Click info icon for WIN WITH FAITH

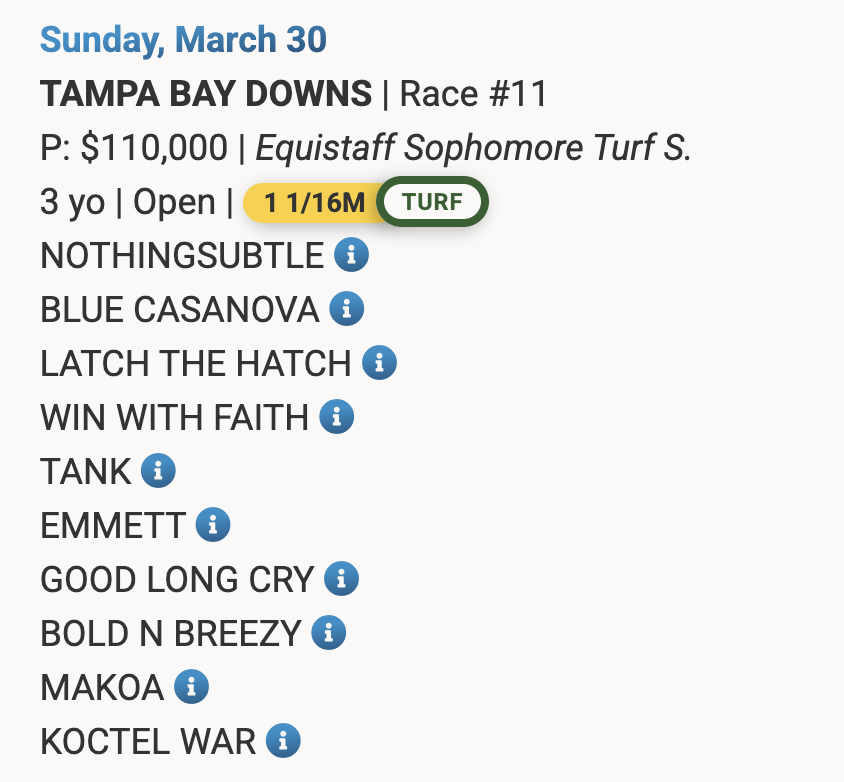pyautogui.click(x=337, y=417)
